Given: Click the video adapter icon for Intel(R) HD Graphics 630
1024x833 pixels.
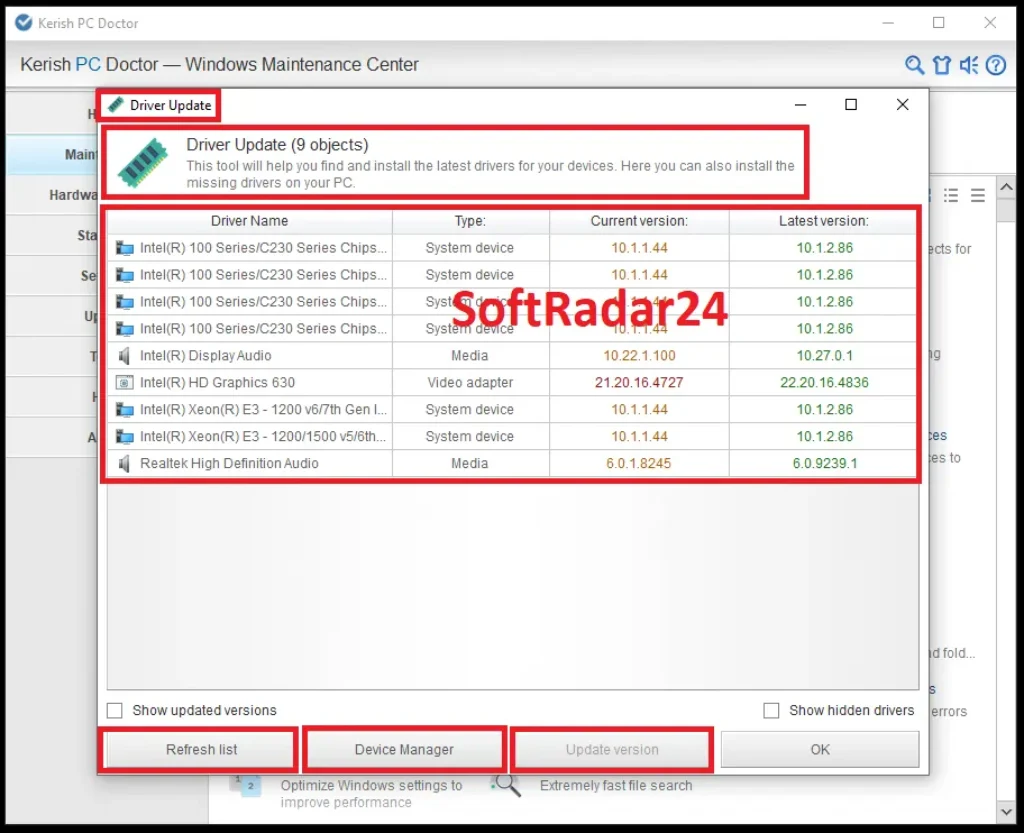Looking at the screenshot, I should coord(127,382).
